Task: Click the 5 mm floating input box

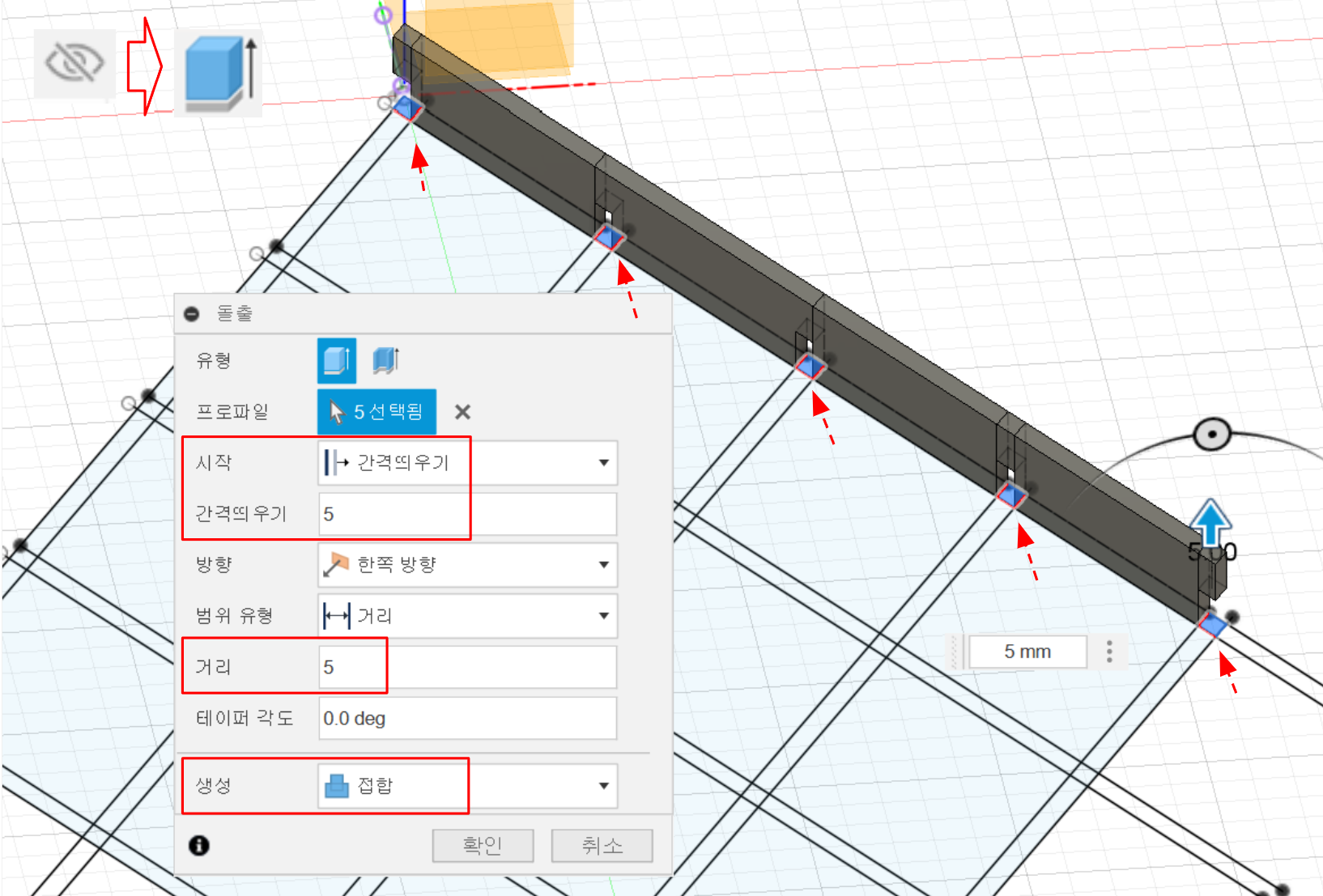Action: [x=1027, y=652]
